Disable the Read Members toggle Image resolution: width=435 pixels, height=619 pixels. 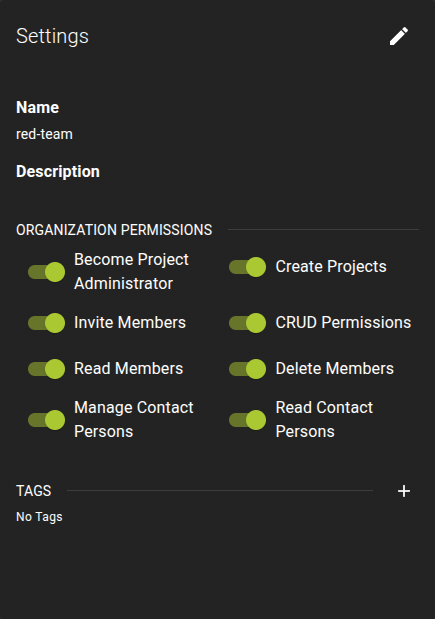click(x=47, y=369)
